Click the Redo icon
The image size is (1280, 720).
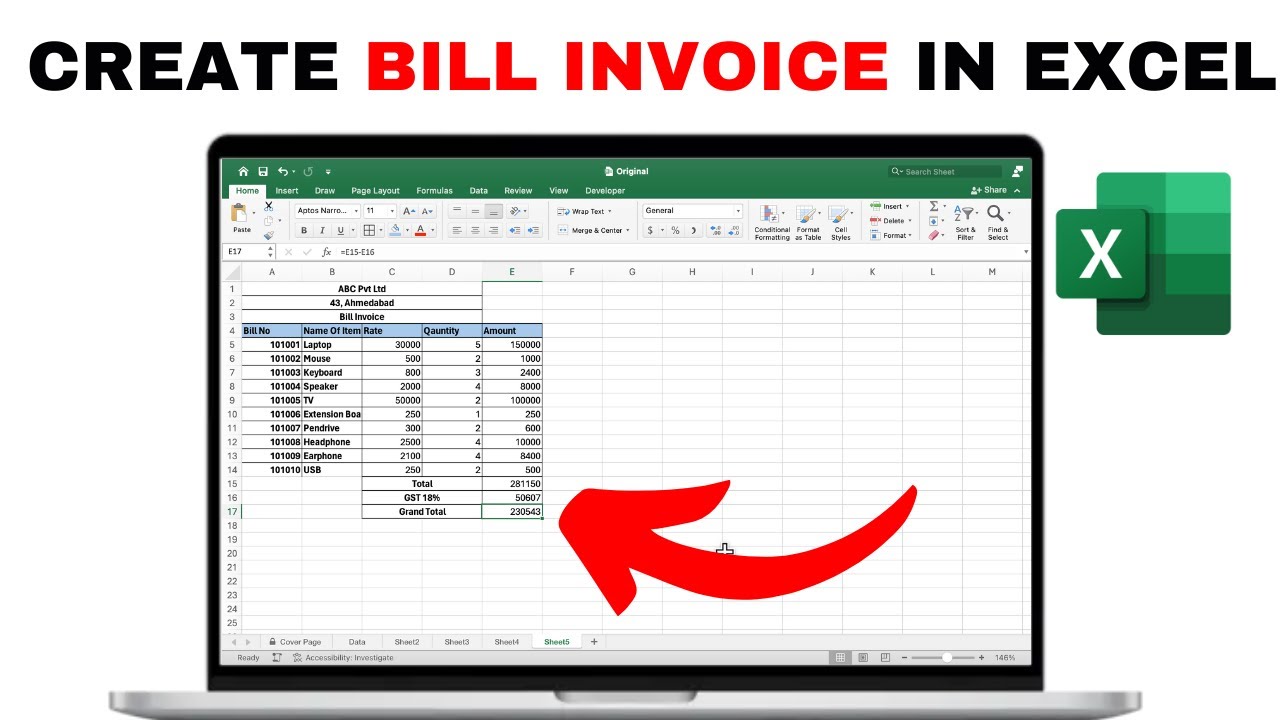click(x=308, y=171)
